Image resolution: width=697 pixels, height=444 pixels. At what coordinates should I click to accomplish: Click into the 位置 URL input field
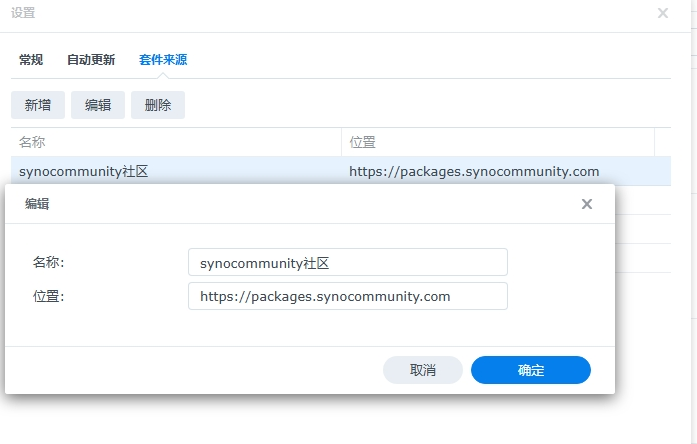(347, 296)
